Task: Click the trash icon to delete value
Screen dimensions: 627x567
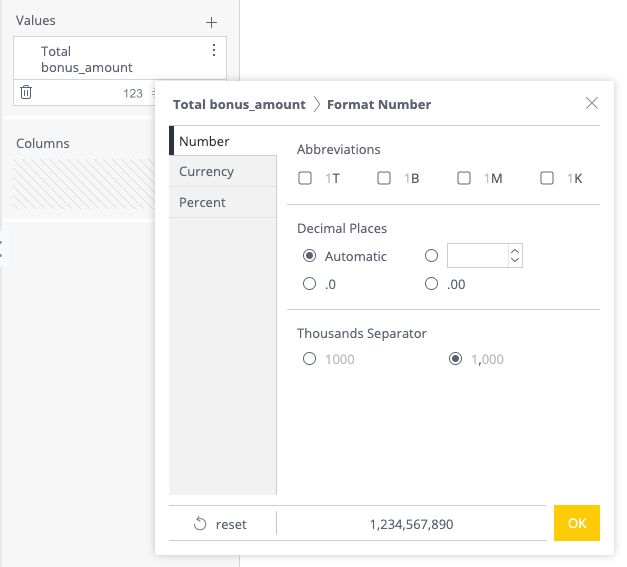Action: click(26, 92)
